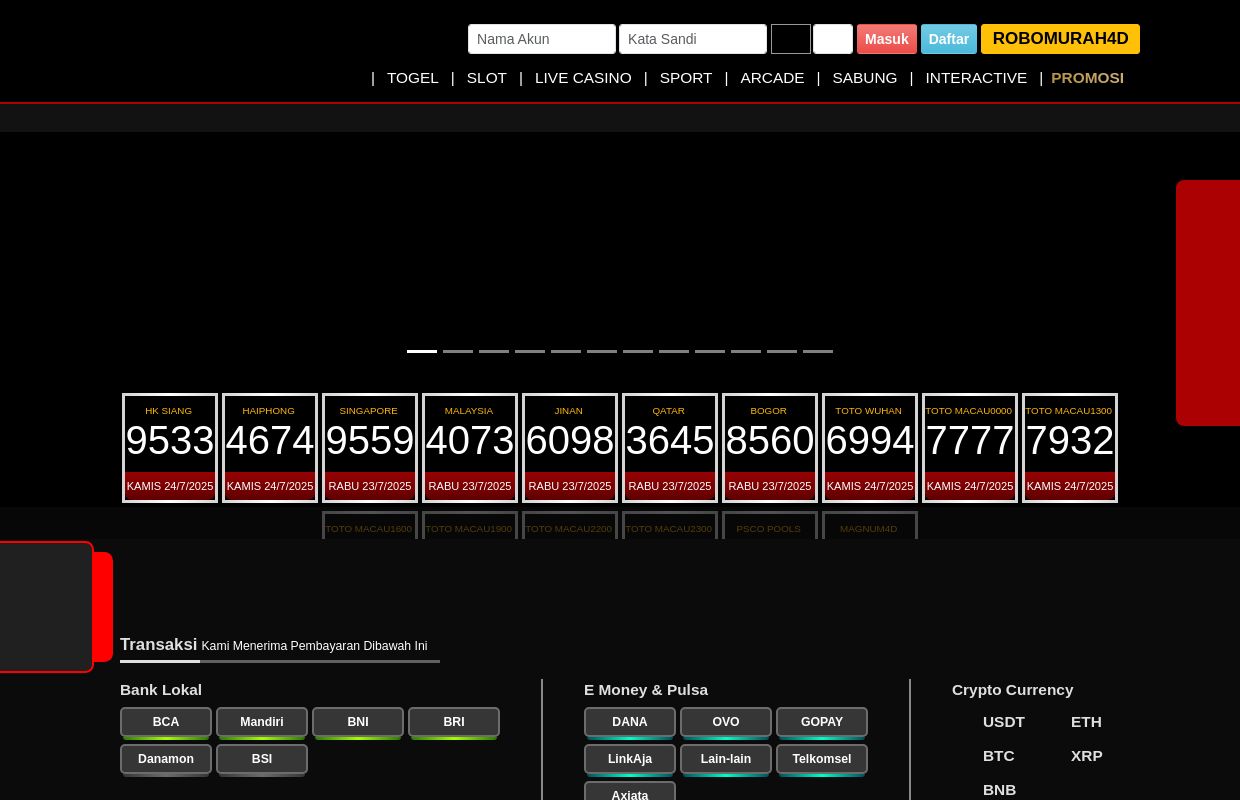Open the SLOT menu

tap(487, 78)
